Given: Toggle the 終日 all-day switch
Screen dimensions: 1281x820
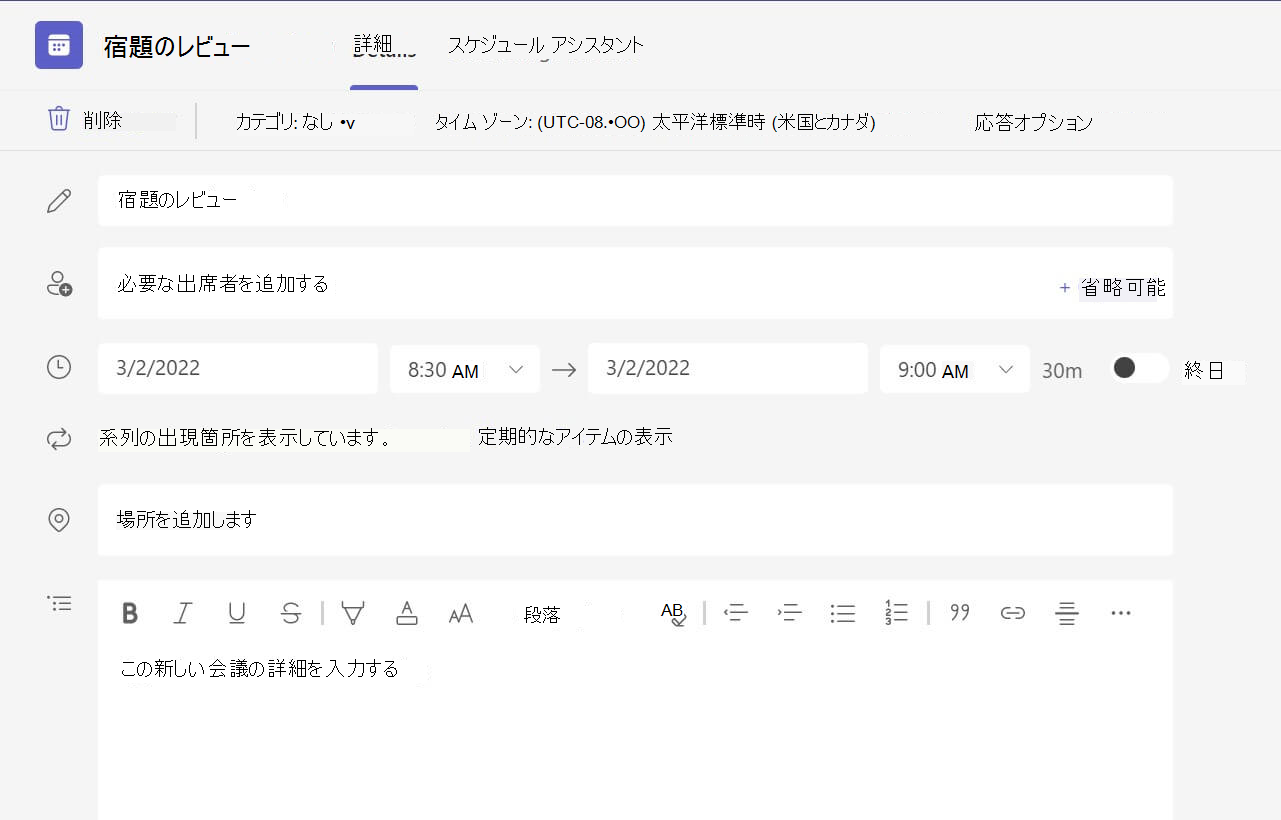Looking at the screenshot, I should tap(1139, 368).
